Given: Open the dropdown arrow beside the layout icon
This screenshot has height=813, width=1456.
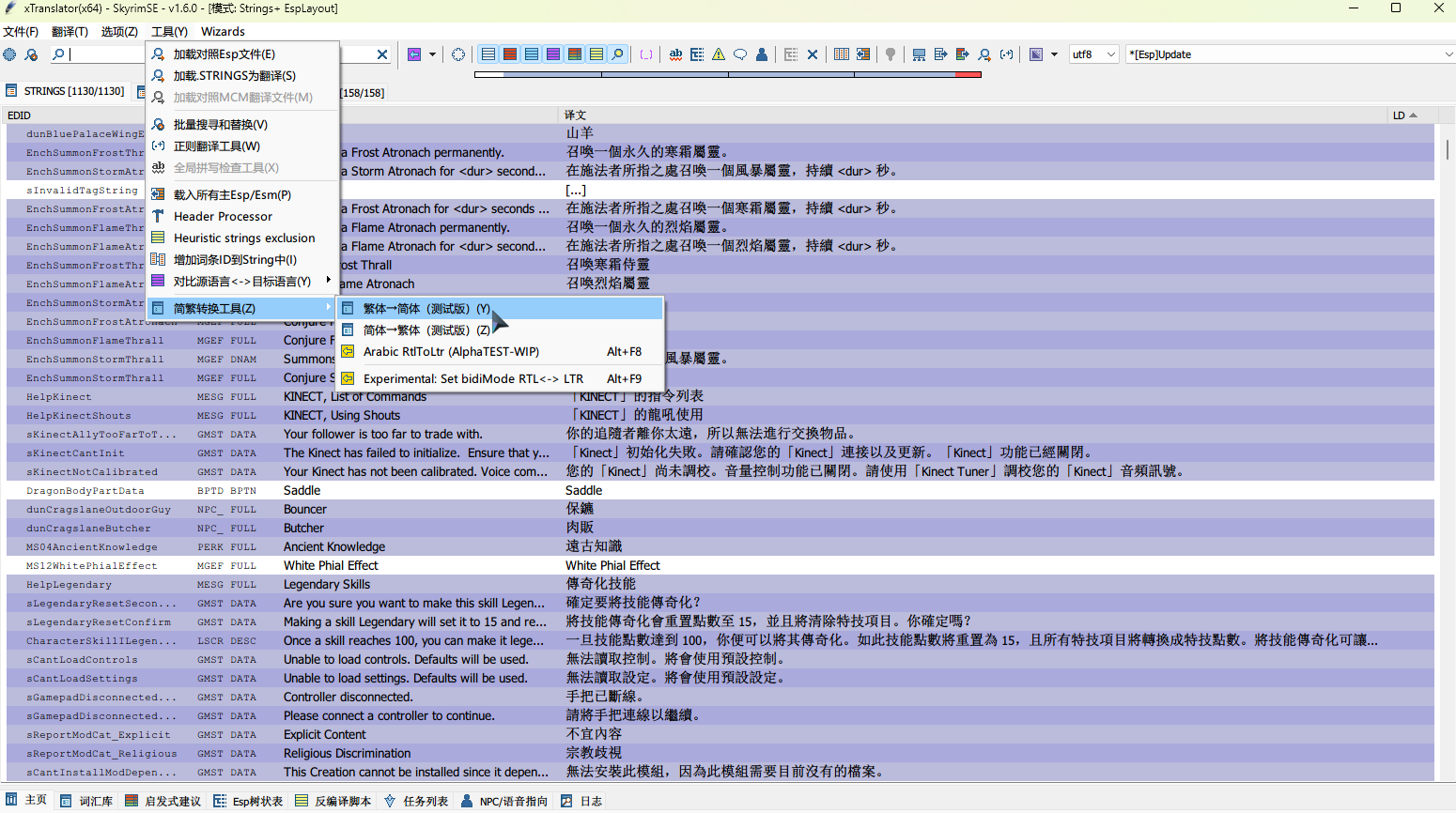Looking at the screenshot, I should pyautogui.click(x=1054, y=54).
